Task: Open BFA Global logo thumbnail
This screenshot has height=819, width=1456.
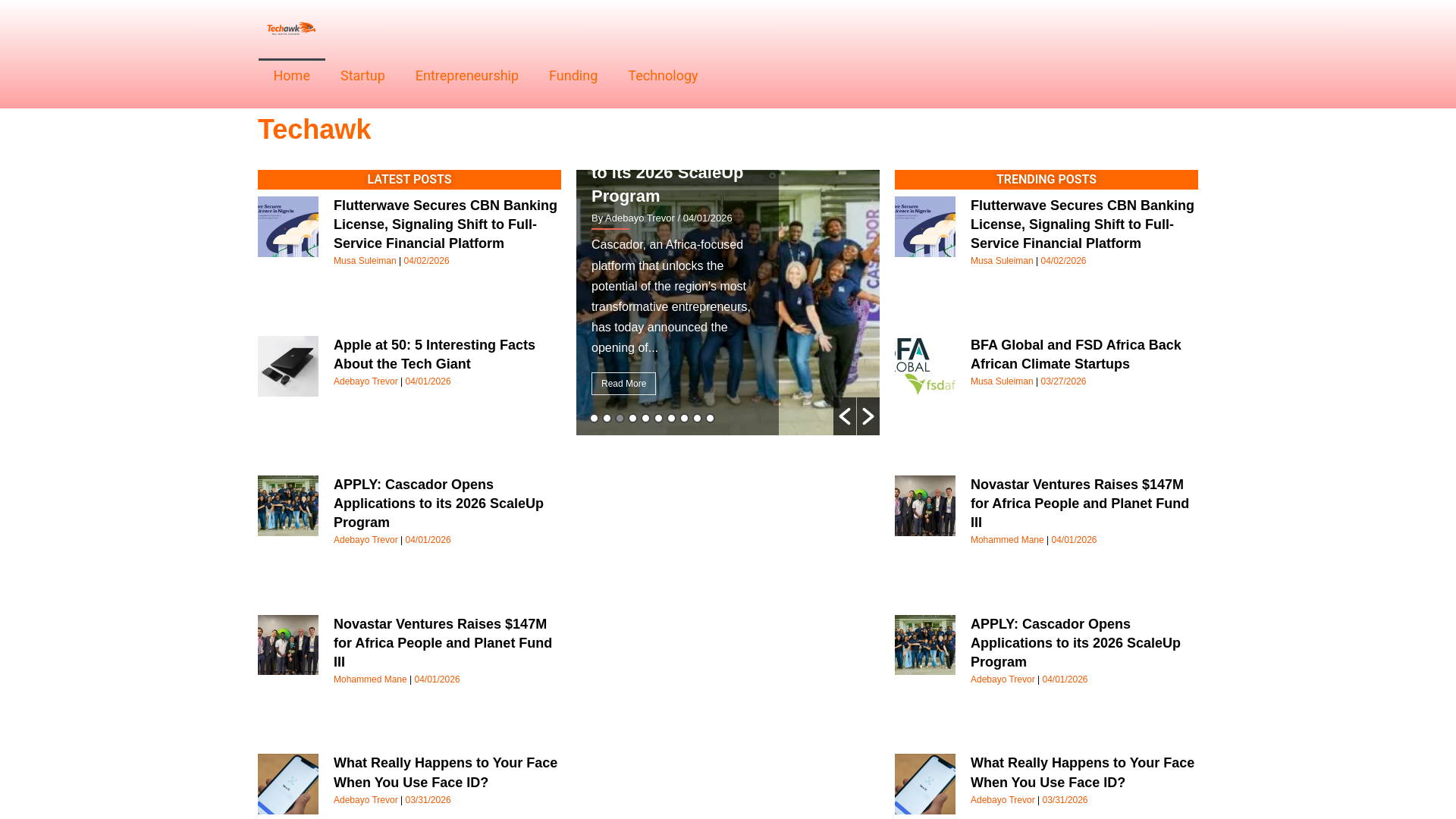Action: click(925, 366)
